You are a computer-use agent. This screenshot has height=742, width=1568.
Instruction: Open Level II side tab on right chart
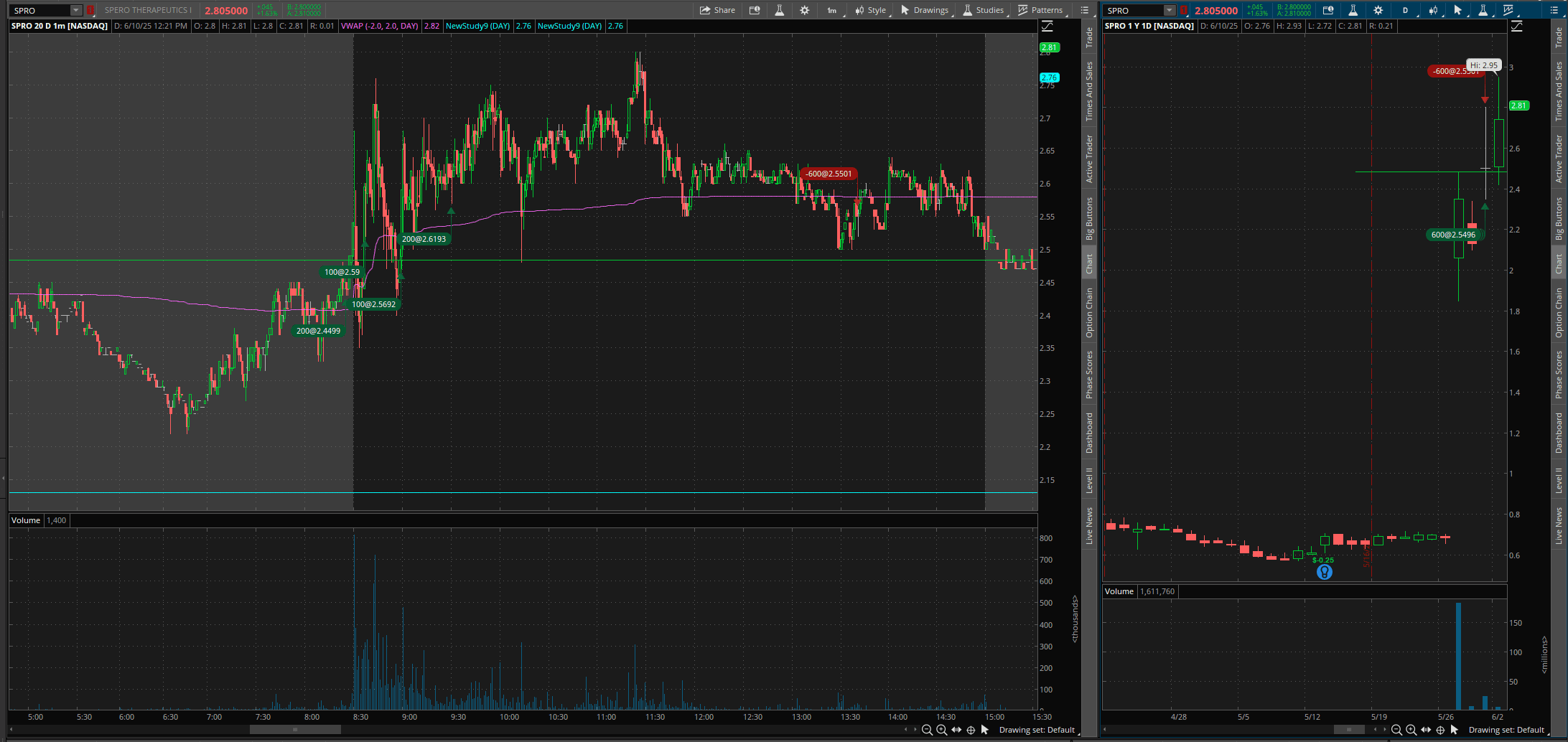click(1559, 480)
